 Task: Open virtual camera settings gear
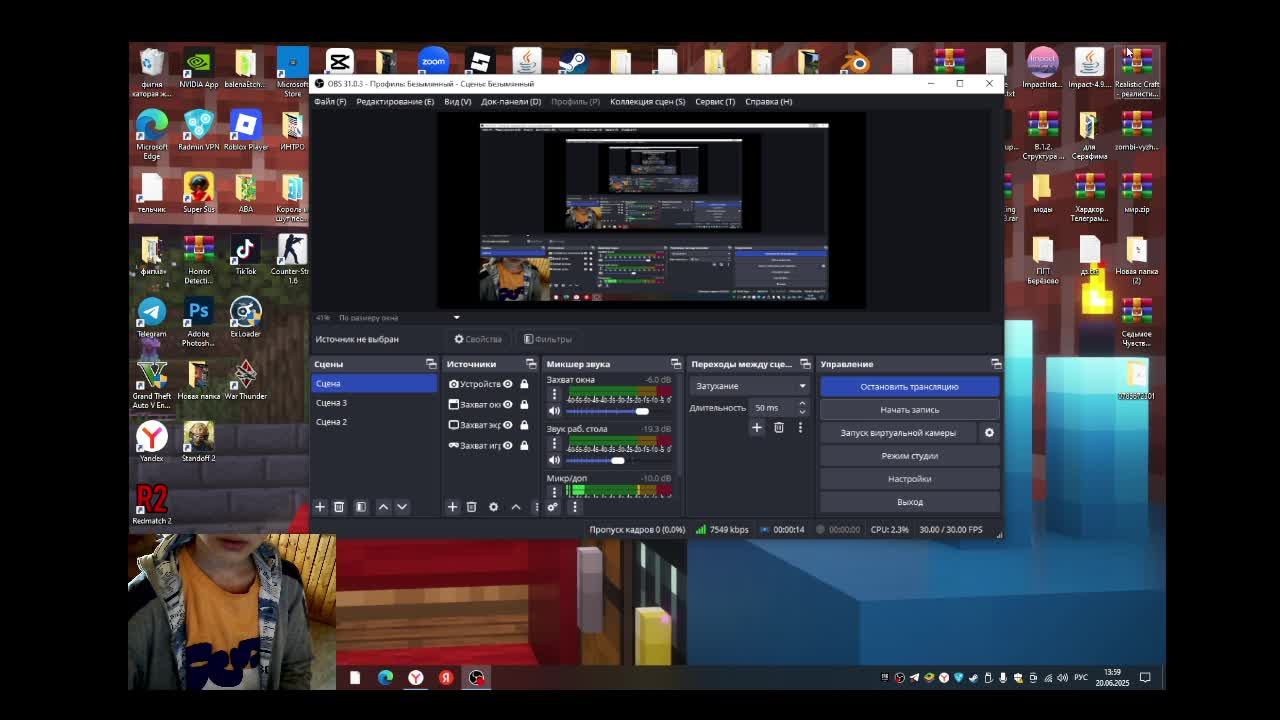click(x=989, y=433)
